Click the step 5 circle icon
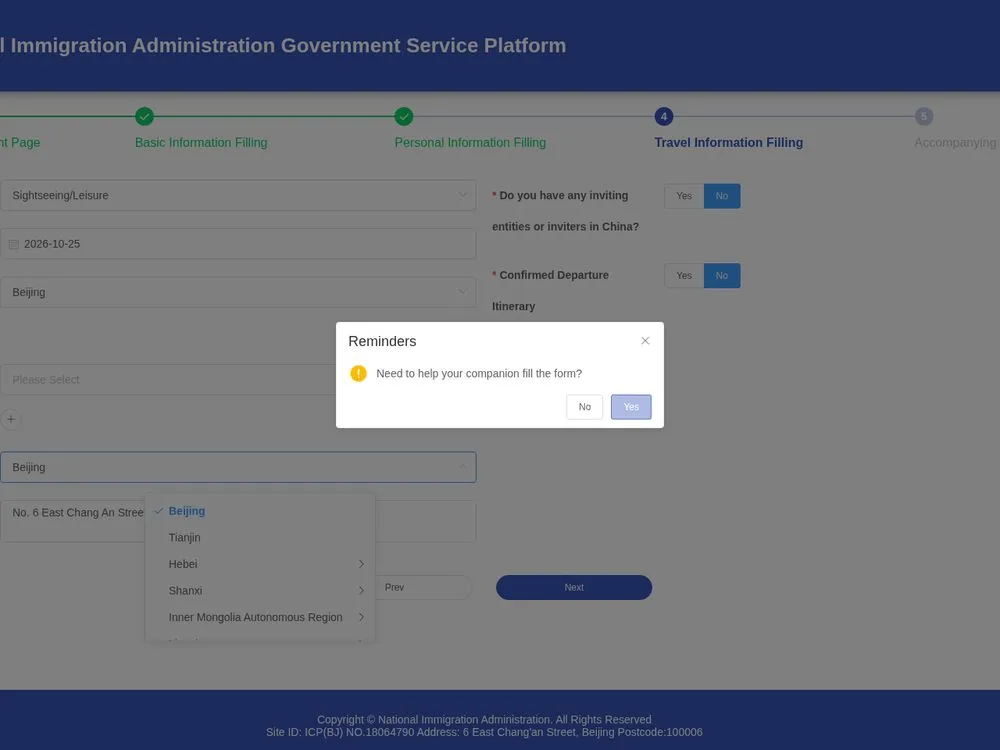The image size is (1000, 750). pyautogui.click(x=923, y=116)
